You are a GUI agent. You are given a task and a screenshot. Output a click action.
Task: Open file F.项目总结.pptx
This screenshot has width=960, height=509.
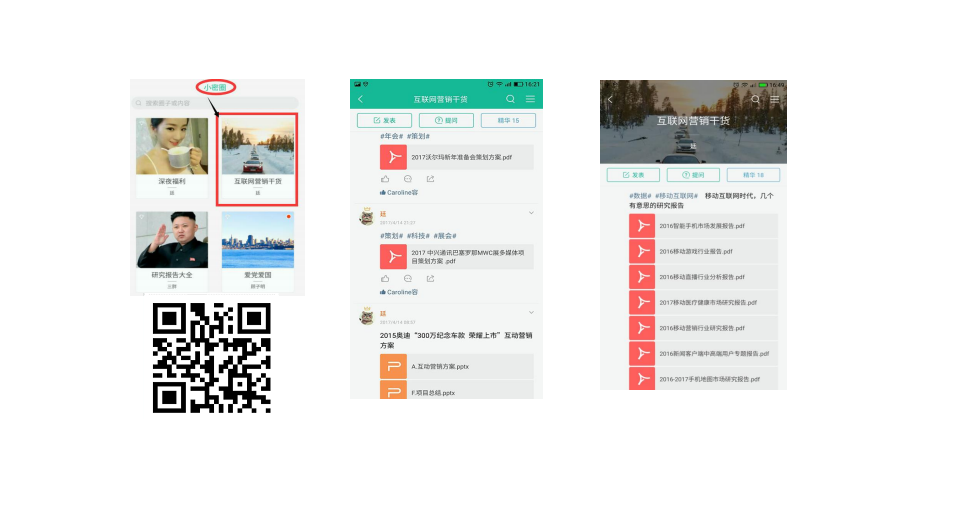click(457, 390)
